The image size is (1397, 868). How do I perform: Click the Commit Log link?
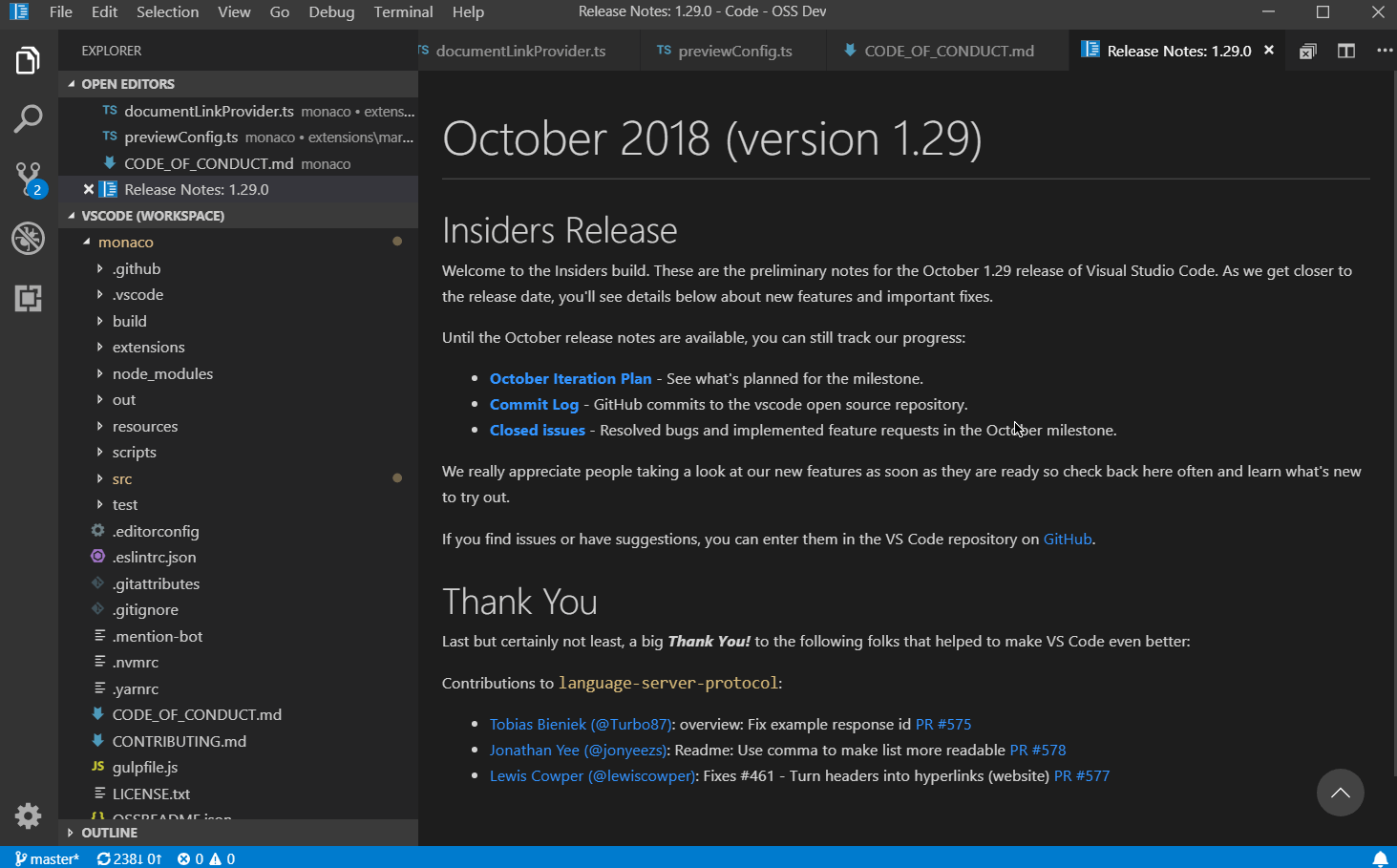(x=534, y=404)
